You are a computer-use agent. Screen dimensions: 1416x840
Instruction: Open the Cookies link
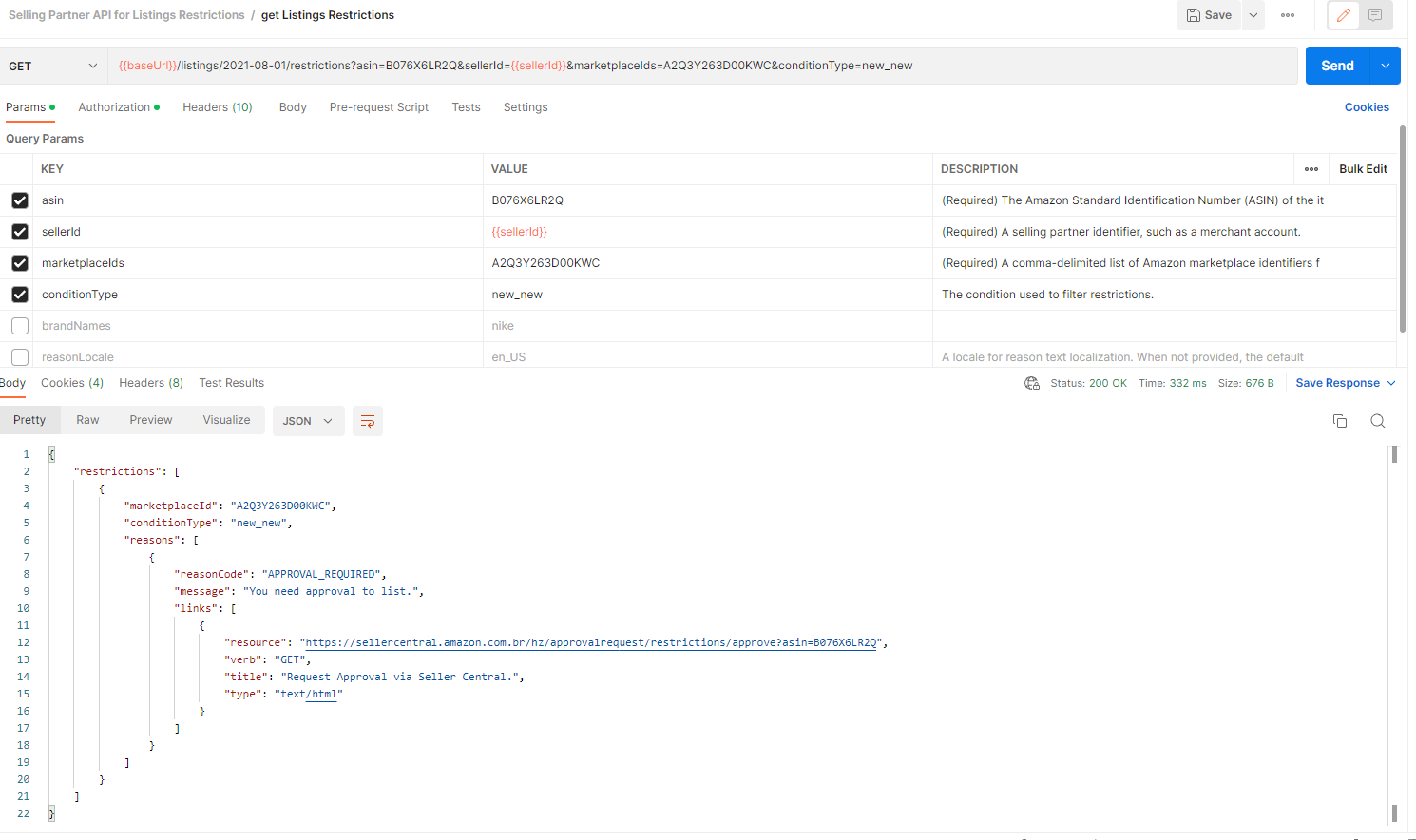point(1367,107)
